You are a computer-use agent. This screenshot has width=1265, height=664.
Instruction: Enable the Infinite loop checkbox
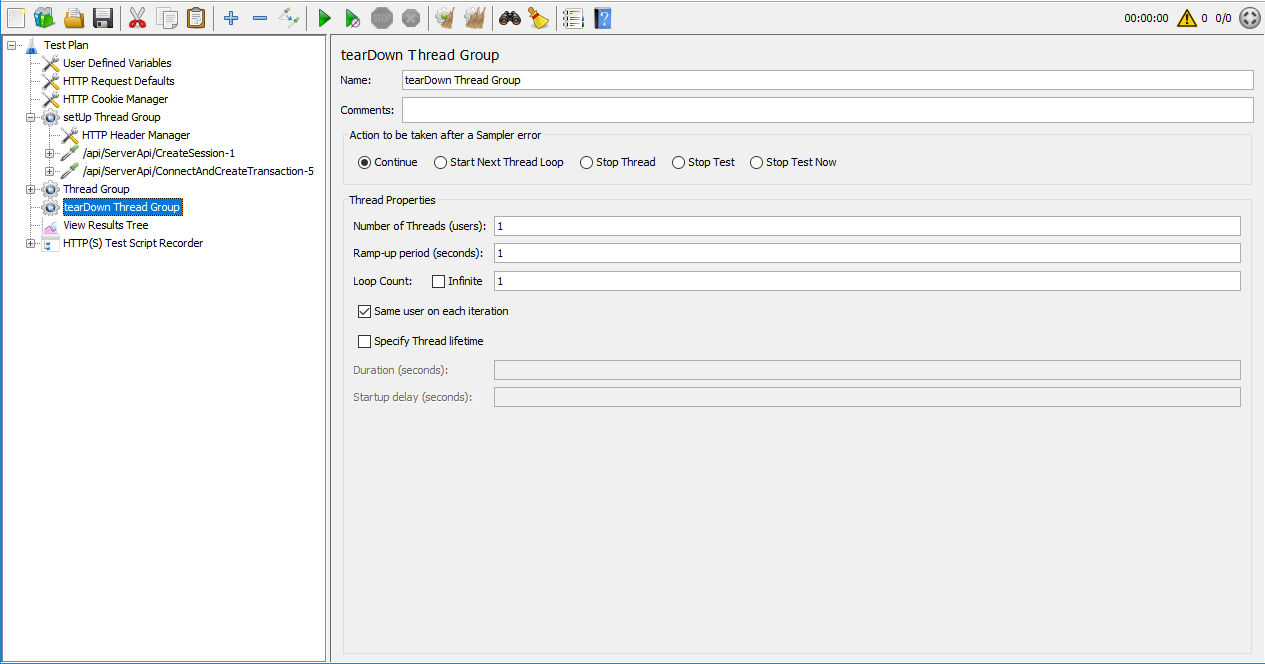[x=438, y=281]
